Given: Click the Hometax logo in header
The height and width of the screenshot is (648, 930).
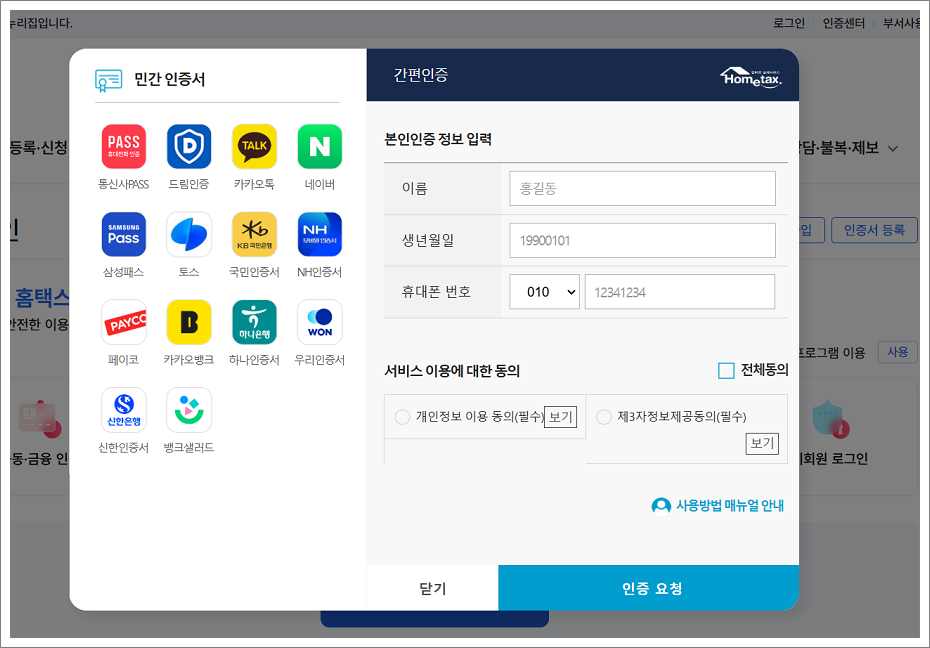Looking at the screenshot, I should pyautogui.click(x=751, y=77).
